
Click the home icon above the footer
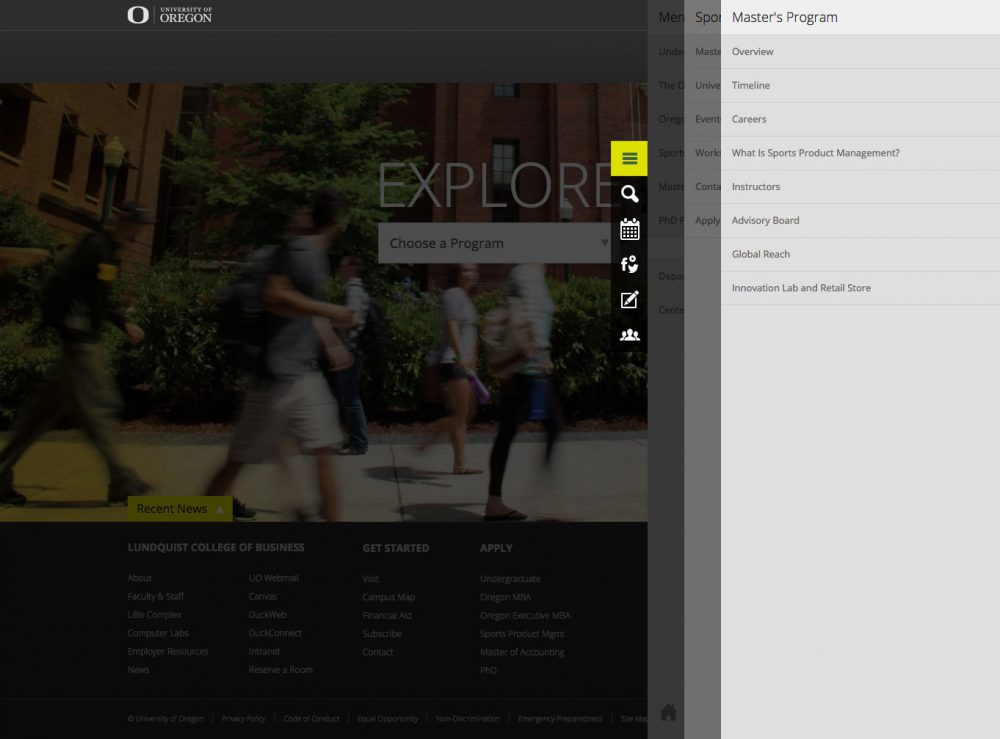668,712
